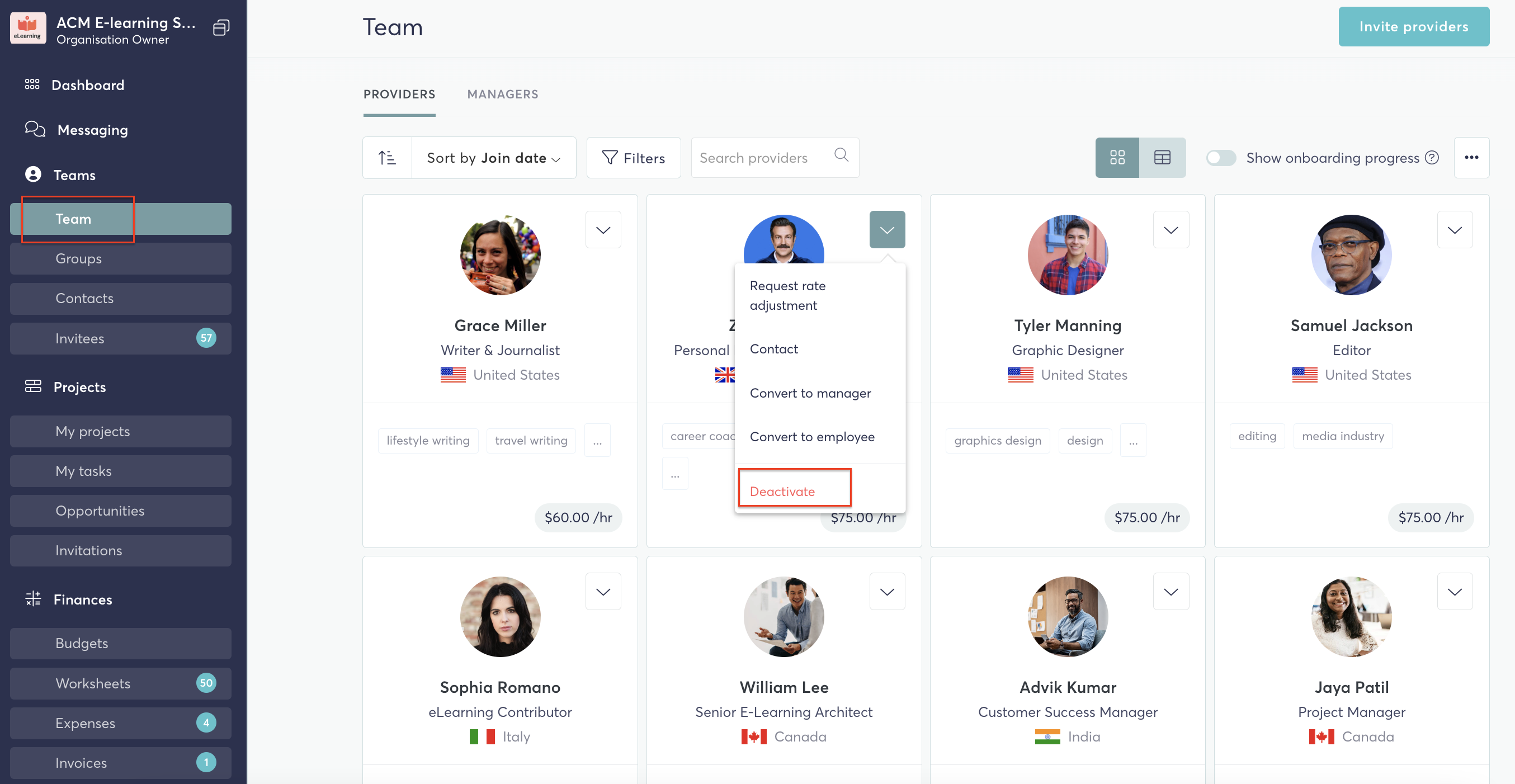Click Advik Kumar's India flag
Image resolution: width=1515 pixels, height=784 pixels.
(1047, 736)
